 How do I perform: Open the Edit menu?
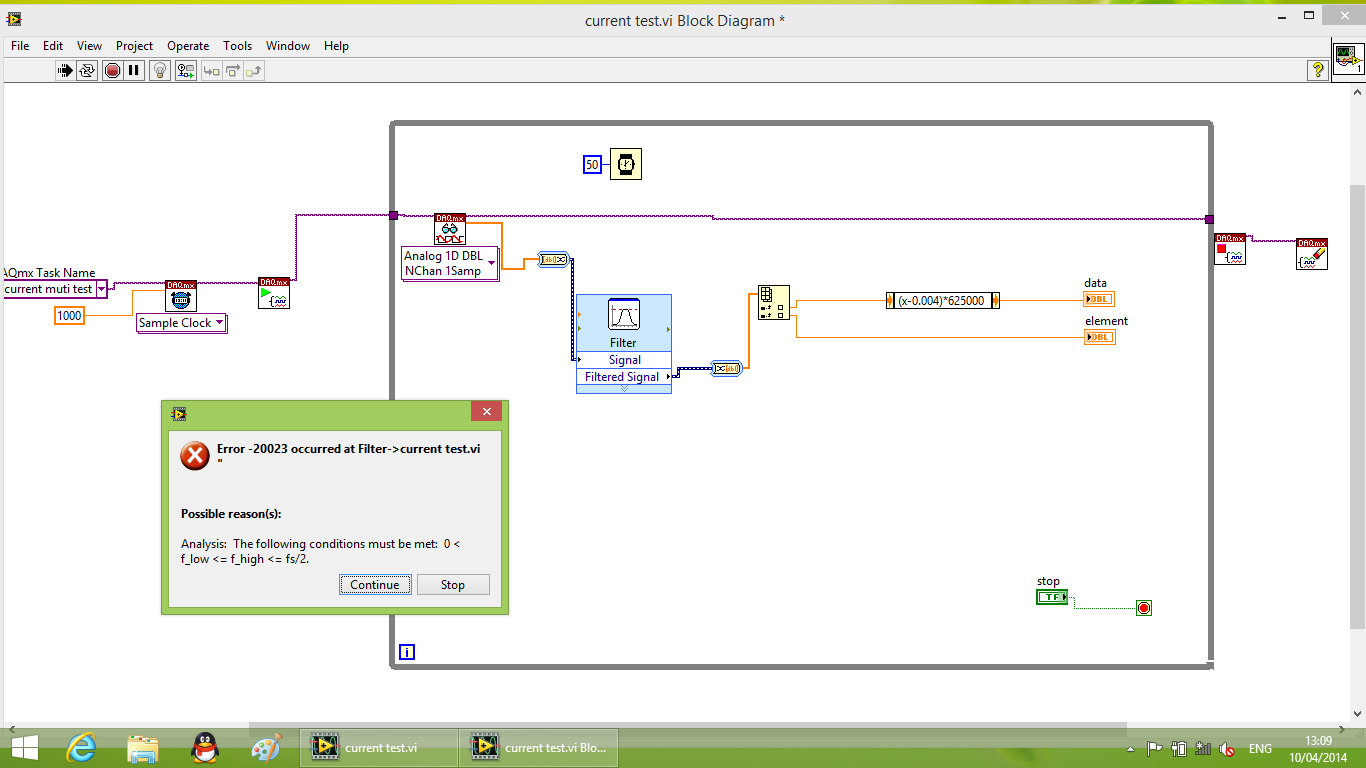[x=53, y=46]
